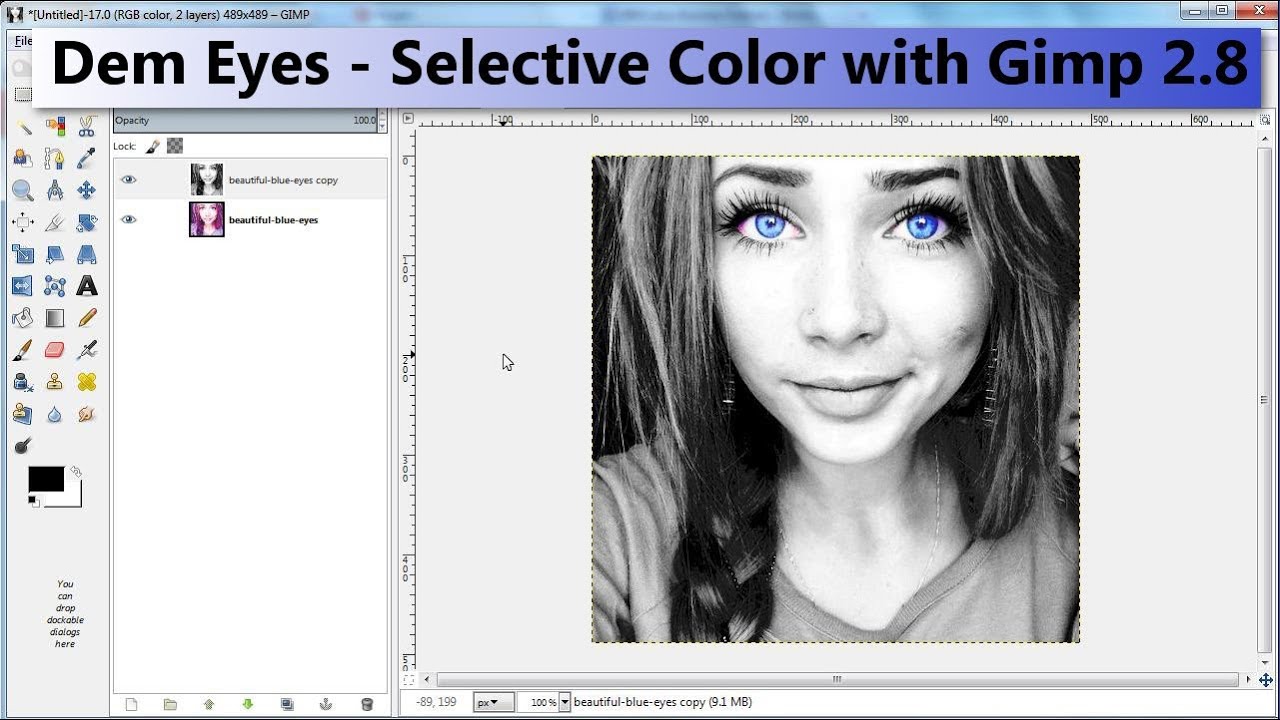Hide the bold beautiful-blue-eyes layer via eye icon

tap(128, 220)
